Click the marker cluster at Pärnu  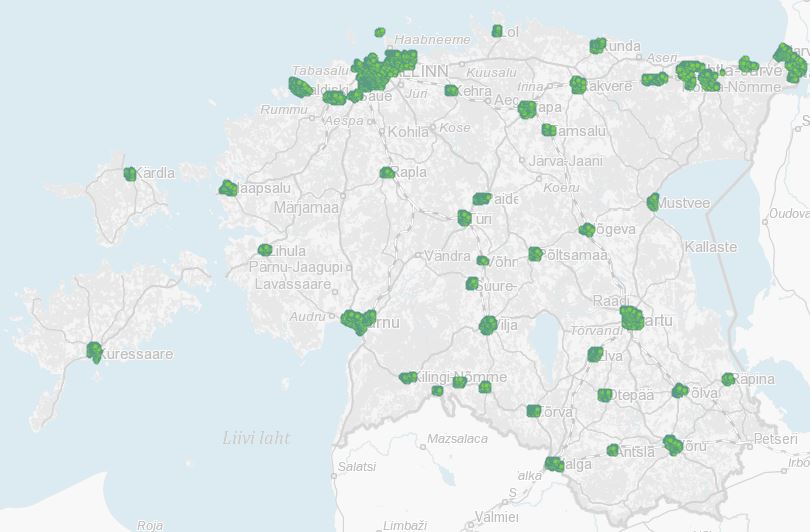(x=356, y=321)
